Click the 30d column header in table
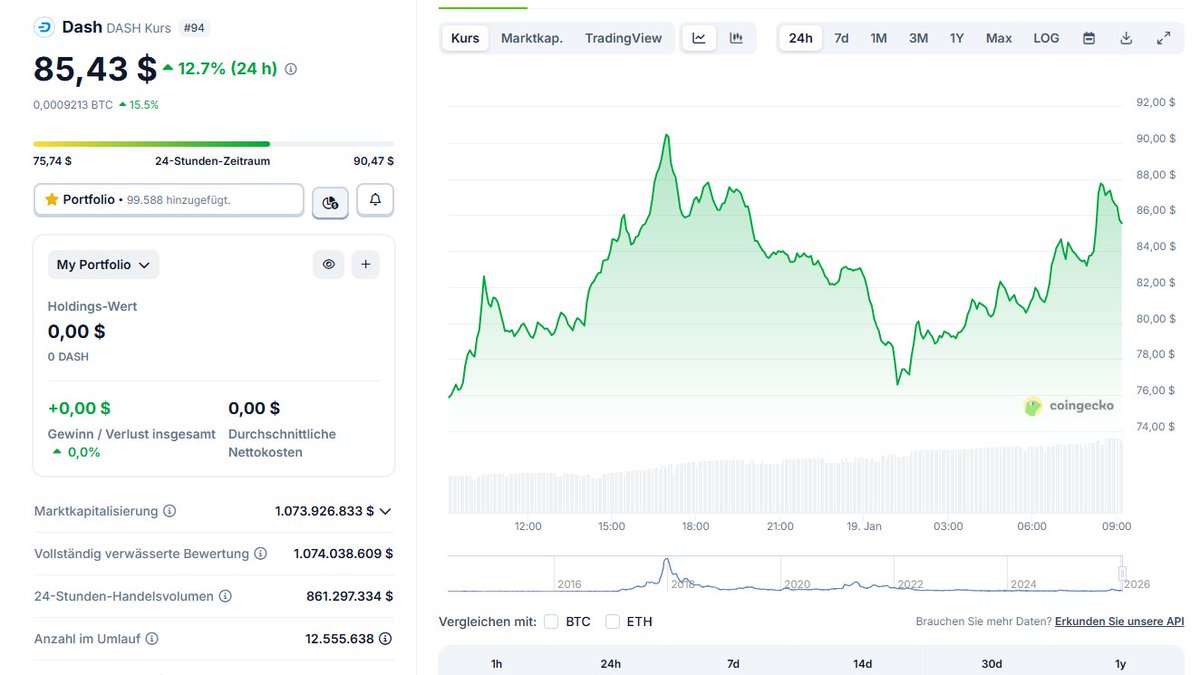 [991, 664]
